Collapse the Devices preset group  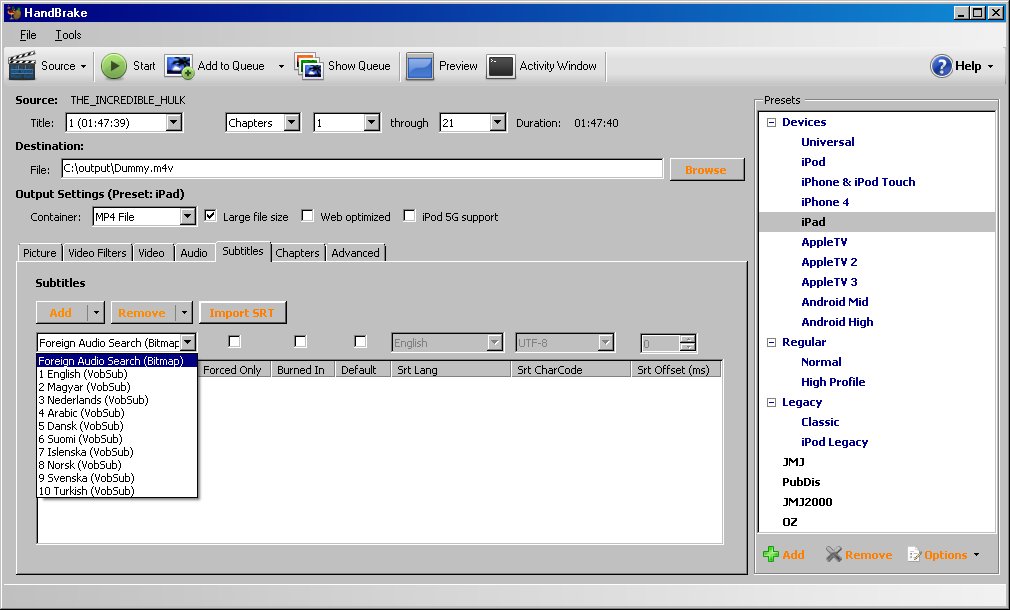771,122
